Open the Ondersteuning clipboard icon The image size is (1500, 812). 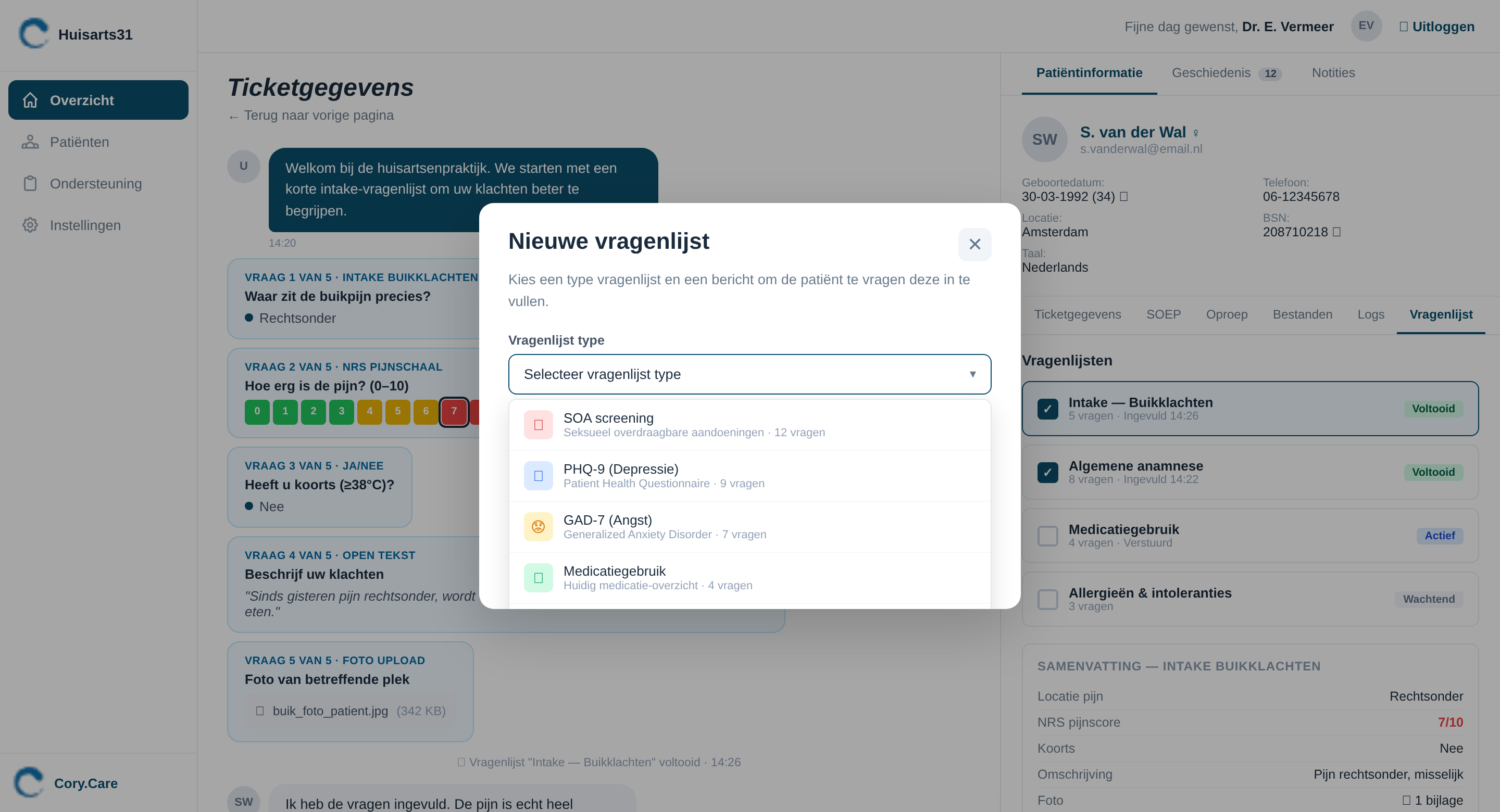30,183
